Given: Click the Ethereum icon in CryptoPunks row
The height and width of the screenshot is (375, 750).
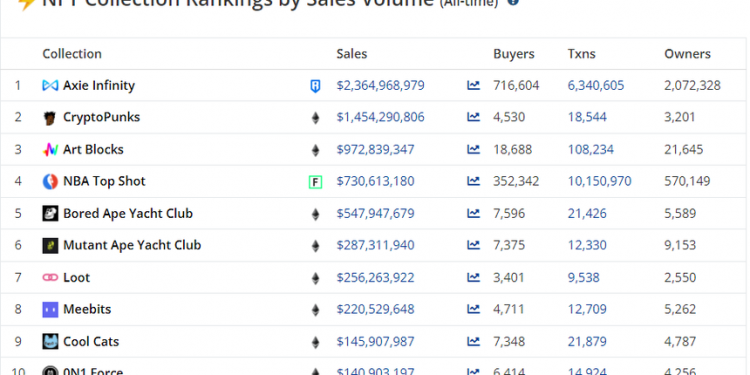Looking at the screenshot, I should coord(315,118).
